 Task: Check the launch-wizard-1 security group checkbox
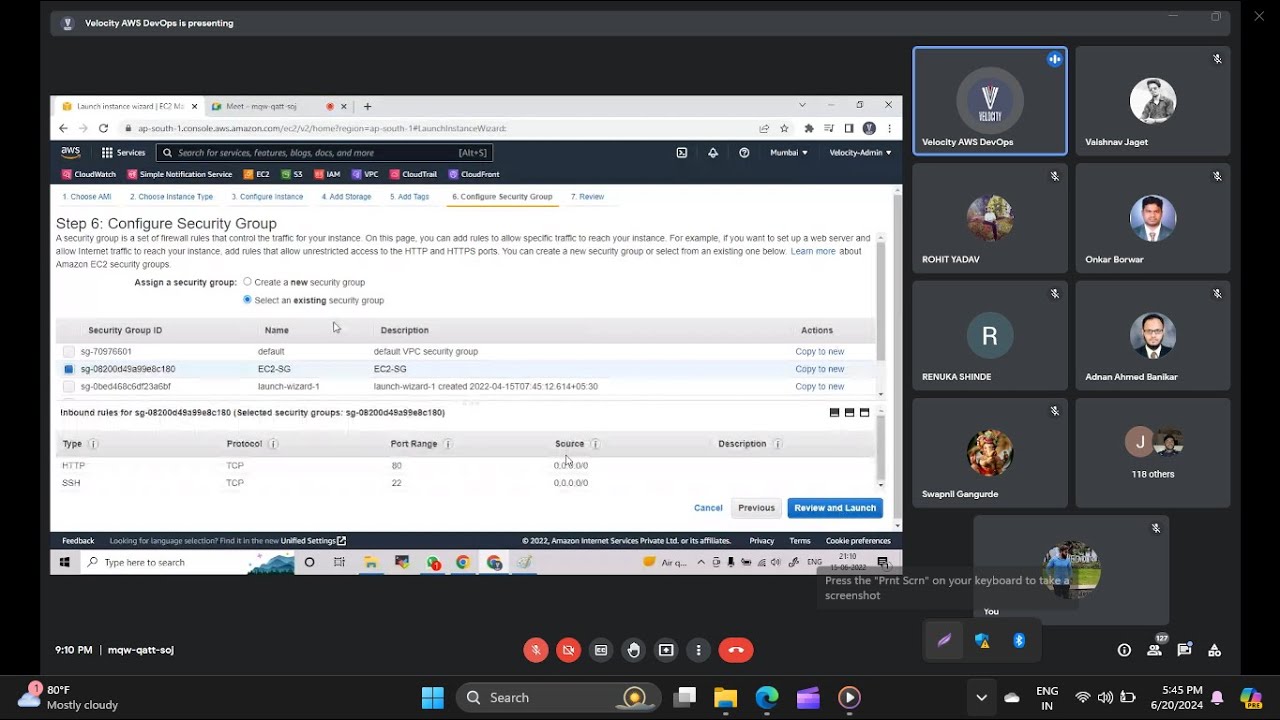tap(68, 387)
